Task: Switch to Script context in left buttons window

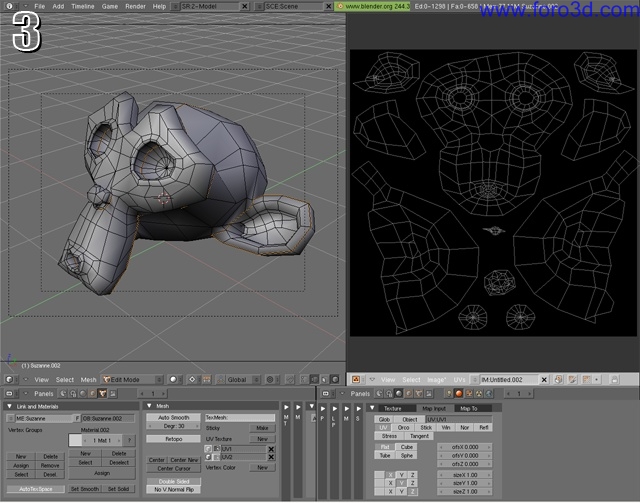Action: (x=73, y=393)
